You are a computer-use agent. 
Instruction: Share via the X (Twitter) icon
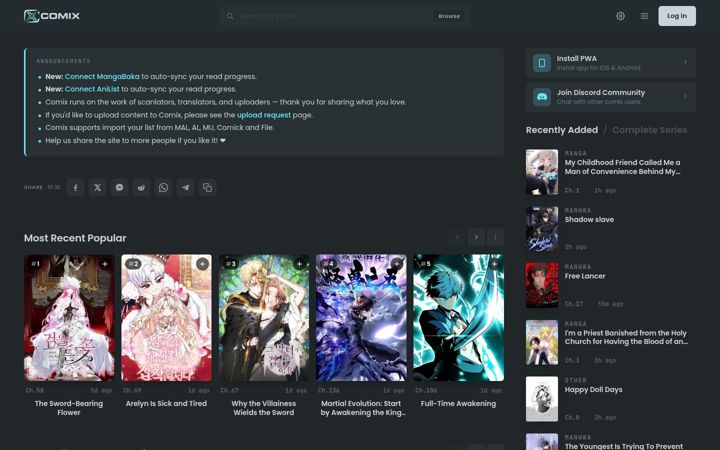(x=97, y=187)
